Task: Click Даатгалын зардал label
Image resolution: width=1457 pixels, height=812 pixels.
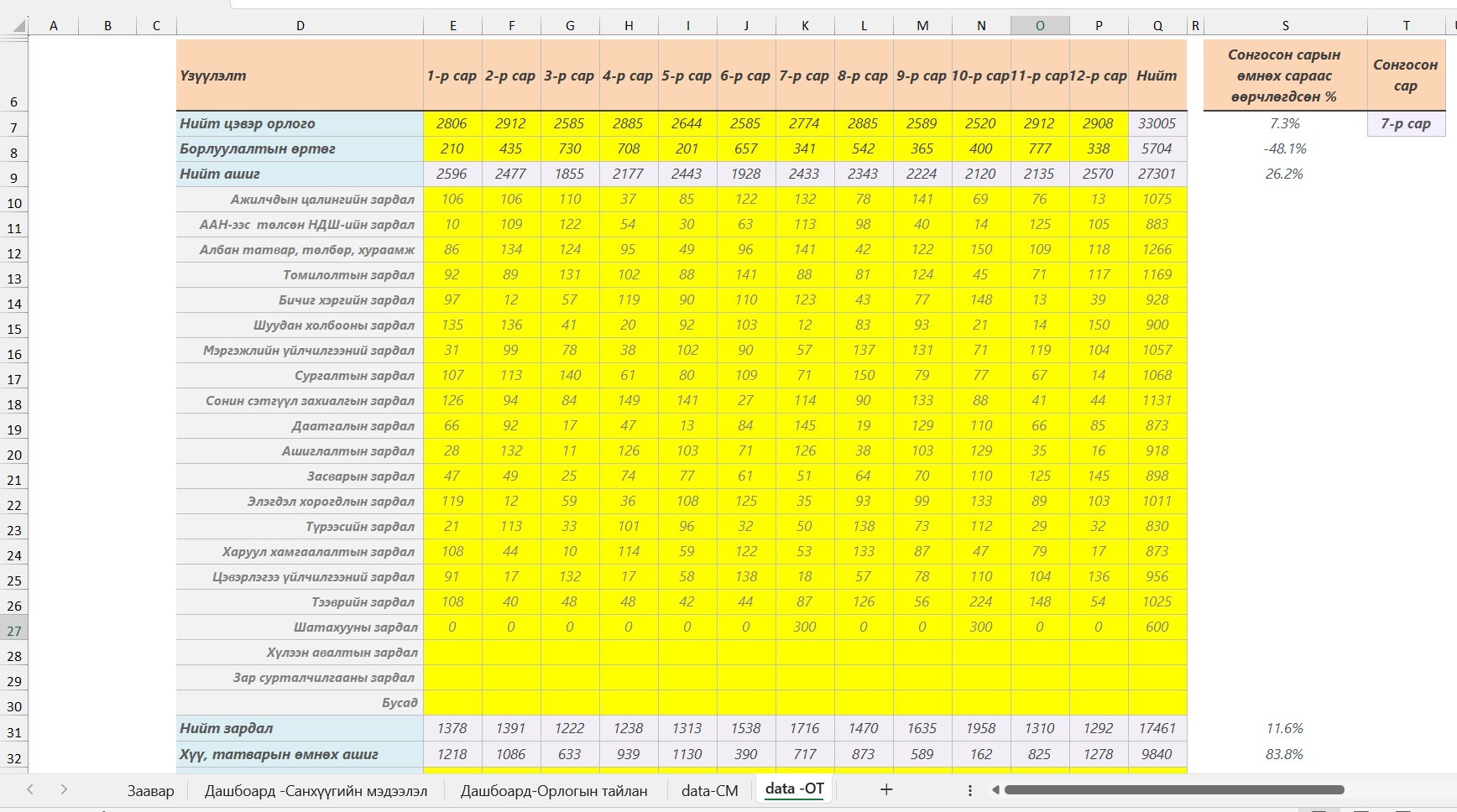Action: point(353,425)
